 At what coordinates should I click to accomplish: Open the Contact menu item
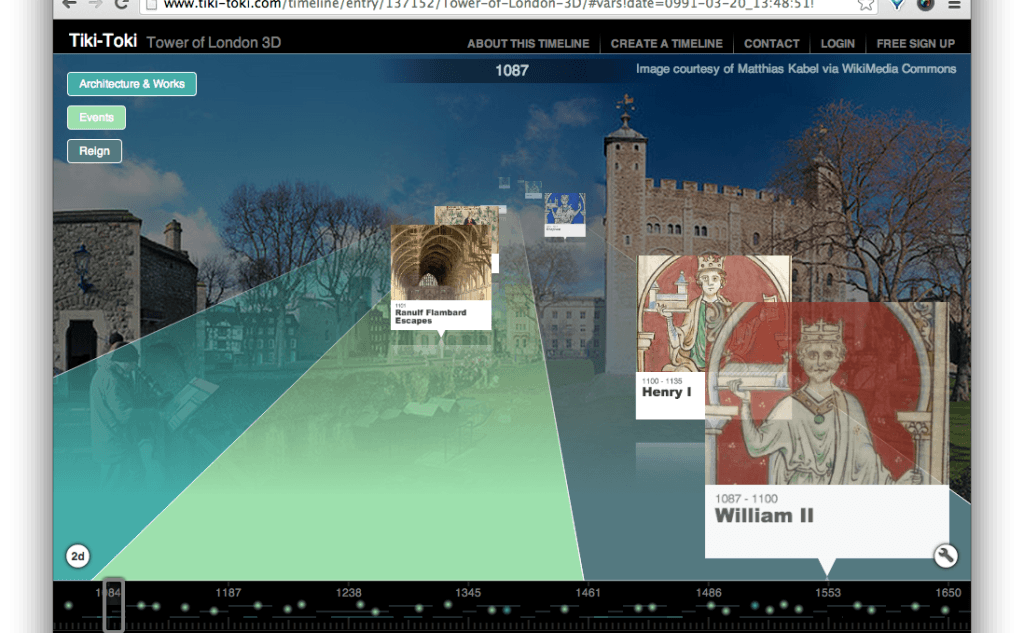(x=771, y=44)
